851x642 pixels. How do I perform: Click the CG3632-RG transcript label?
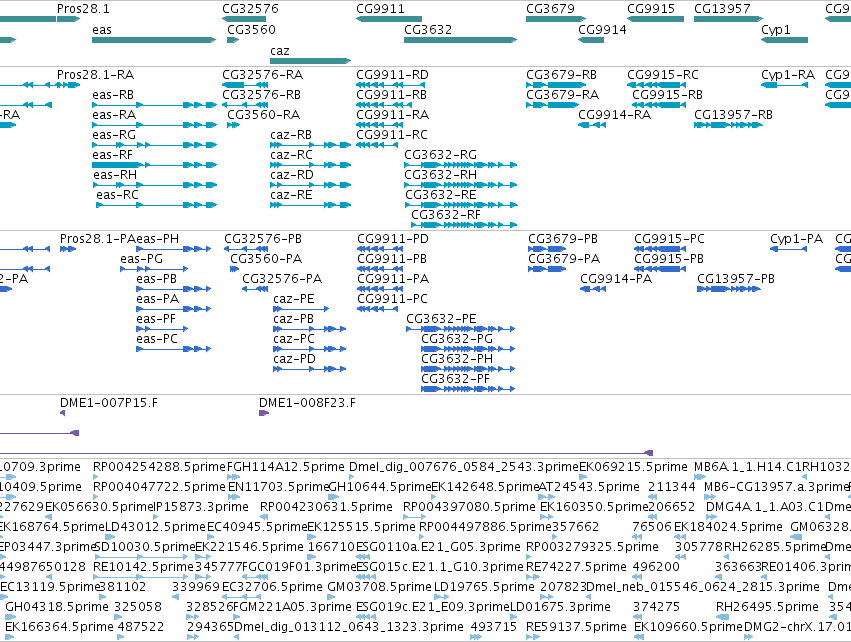click(440, 155)
